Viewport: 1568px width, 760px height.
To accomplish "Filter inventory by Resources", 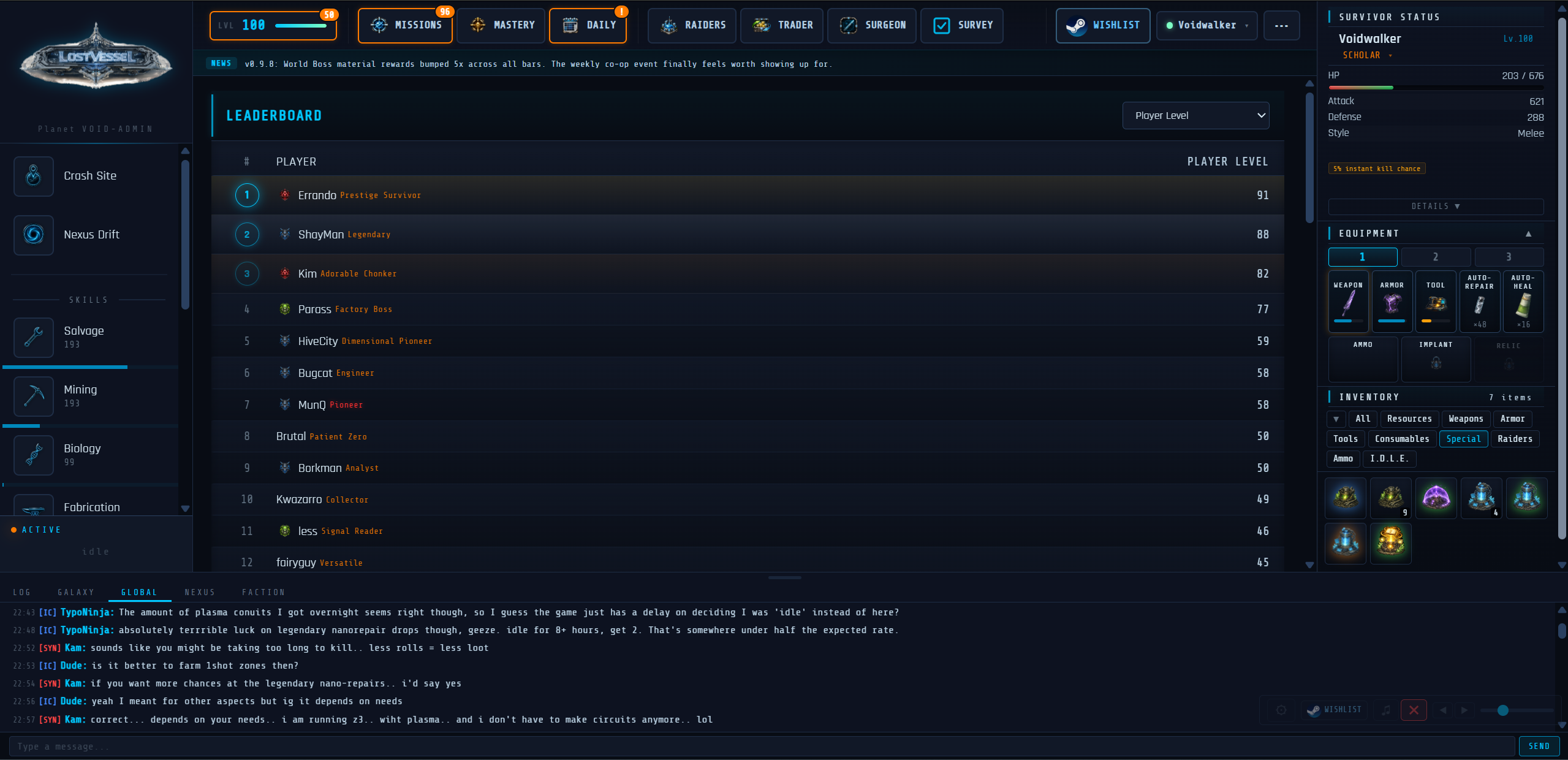I will tap(1409, 419).
